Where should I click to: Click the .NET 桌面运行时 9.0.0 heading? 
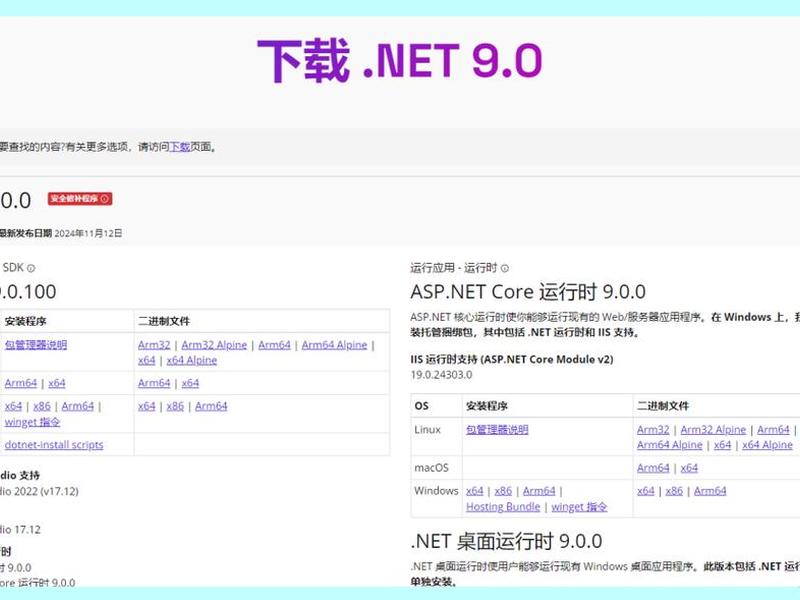point(506,541)
